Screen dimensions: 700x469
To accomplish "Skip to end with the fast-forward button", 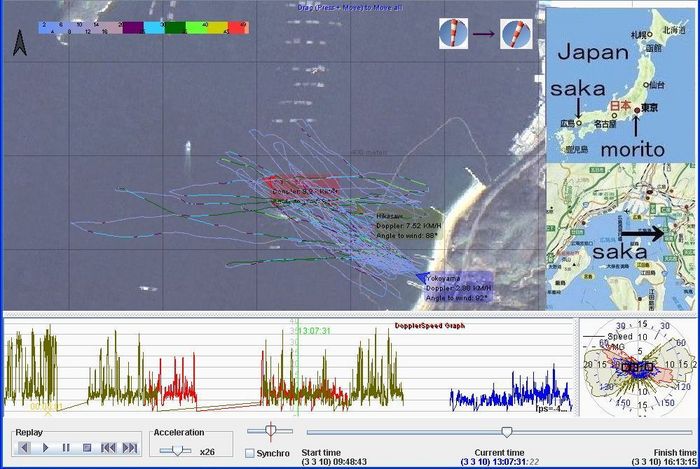I will pos(129,447).
